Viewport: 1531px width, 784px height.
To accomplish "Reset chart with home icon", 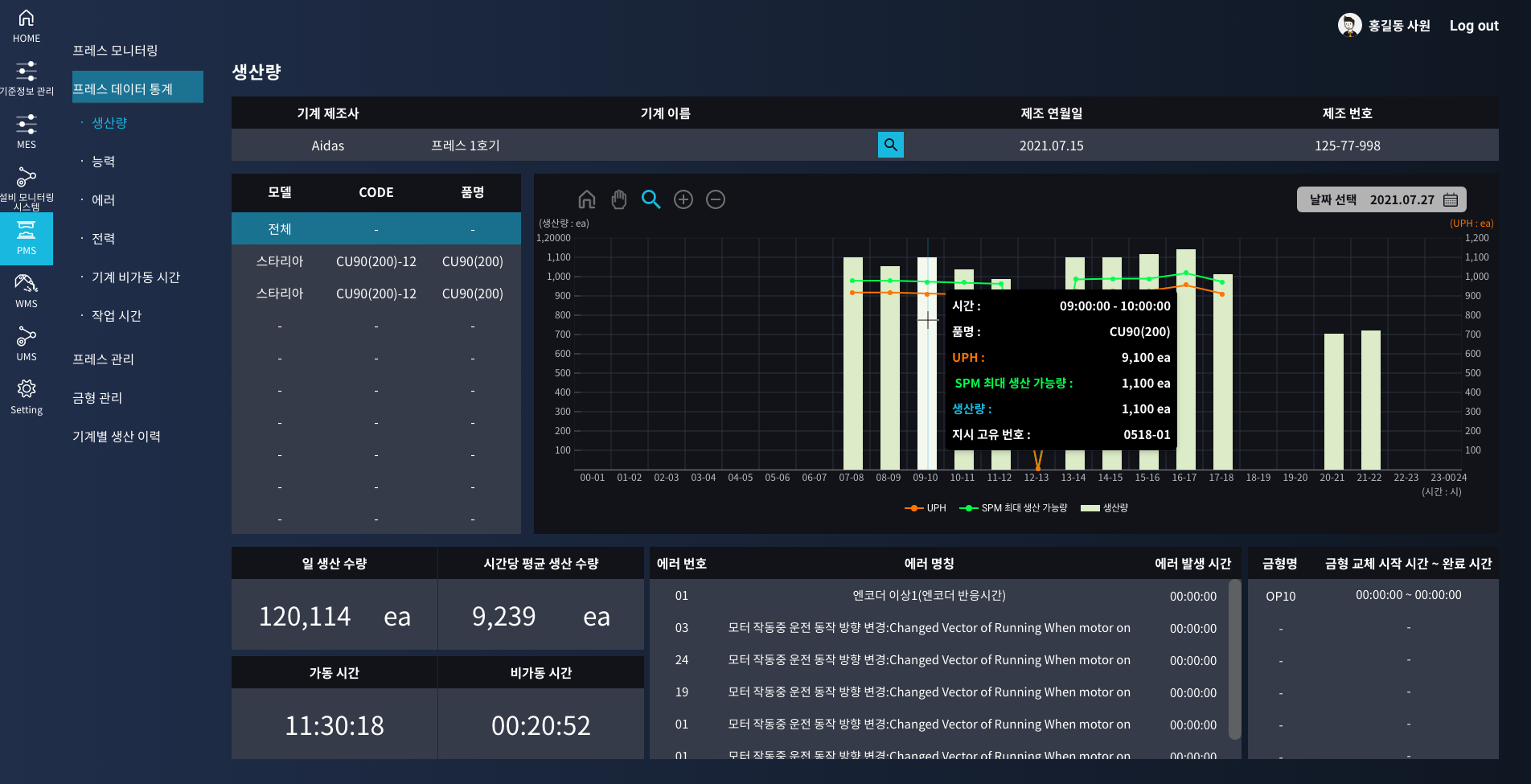I will point(587,199).
